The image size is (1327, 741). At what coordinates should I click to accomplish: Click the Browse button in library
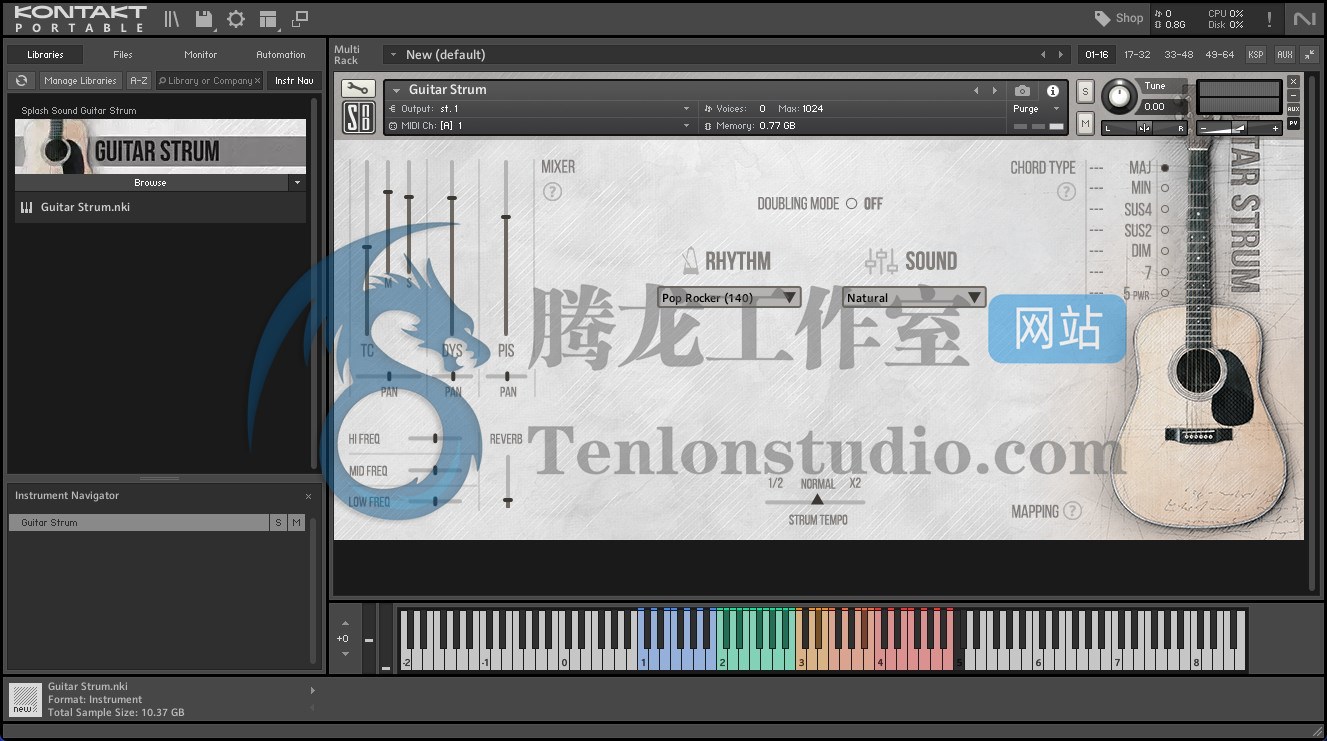151,183
